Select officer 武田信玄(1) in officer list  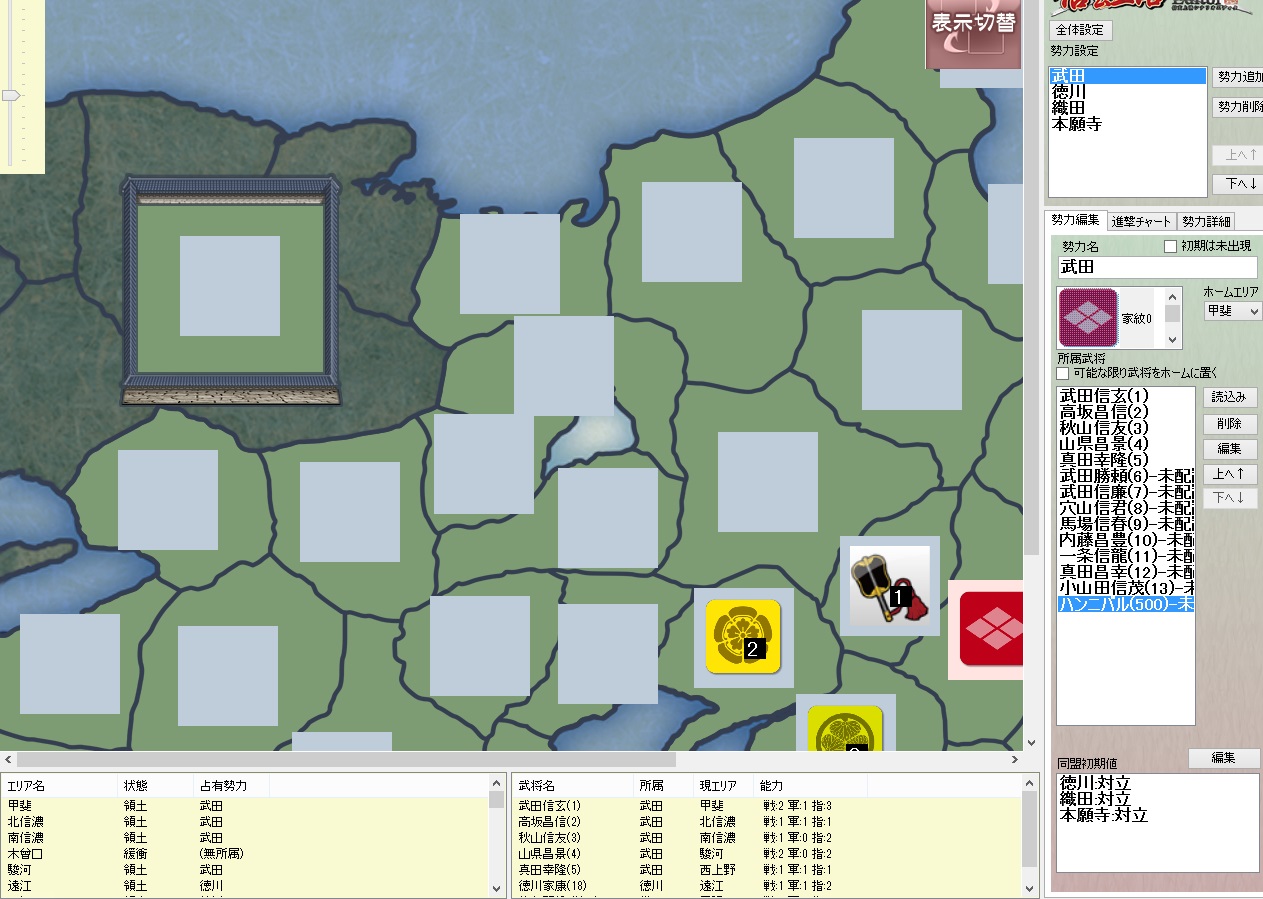click(x=1126, y=396)
